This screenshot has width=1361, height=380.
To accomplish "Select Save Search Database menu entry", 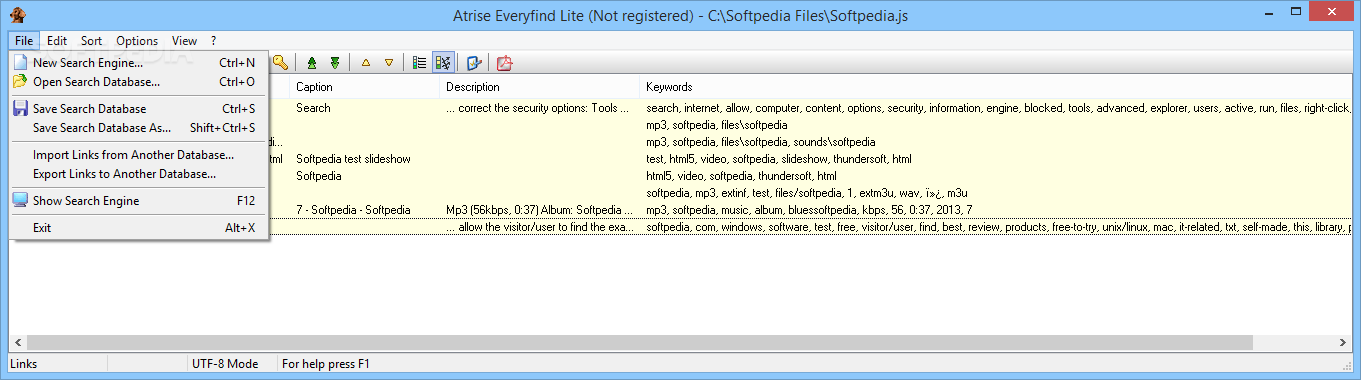I will tap(138, 109).
